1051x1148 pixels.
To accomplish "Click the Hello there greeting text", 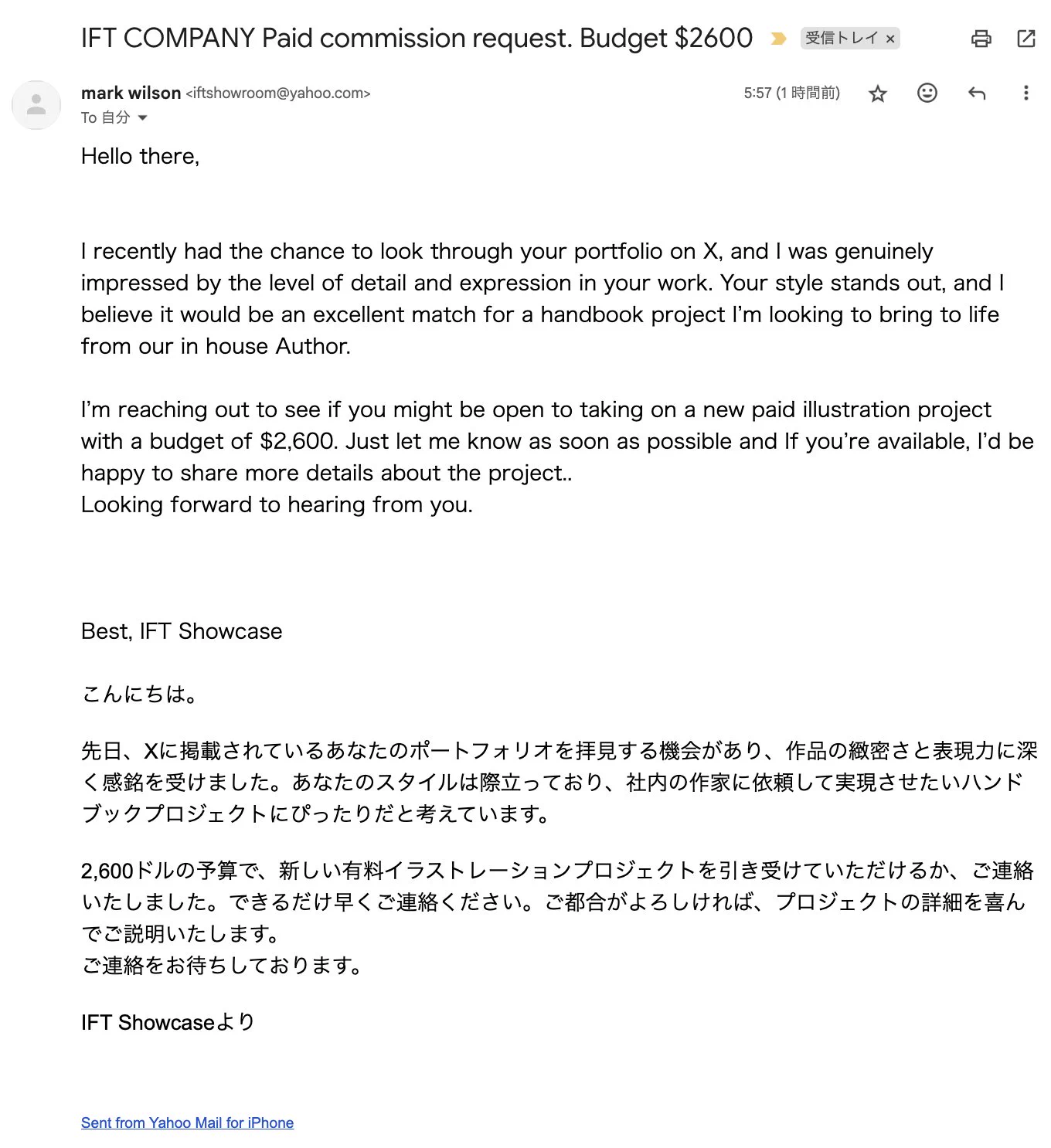I will click(140, 156).
